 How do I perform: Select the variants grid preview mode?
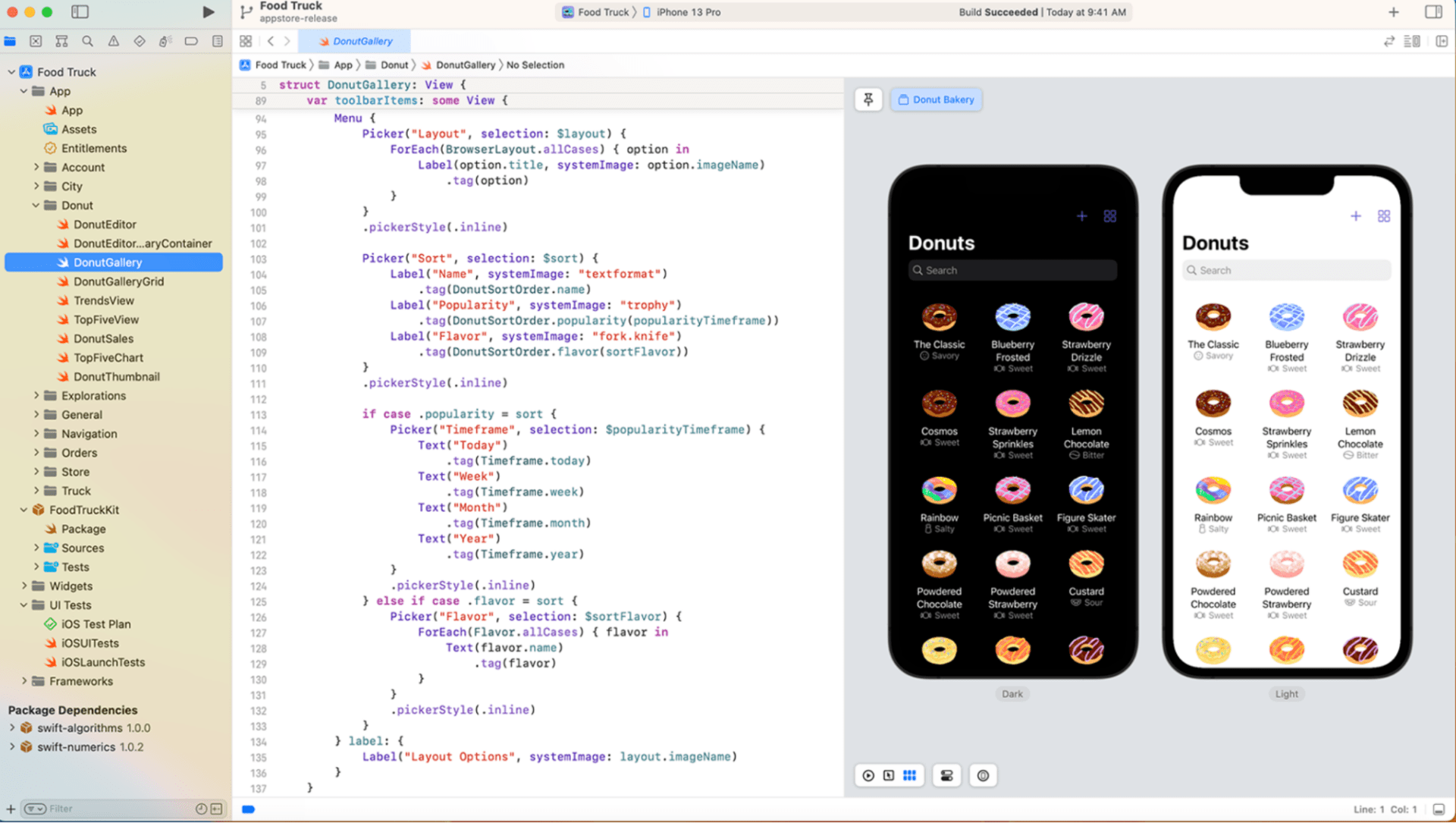tap(909, 775)
